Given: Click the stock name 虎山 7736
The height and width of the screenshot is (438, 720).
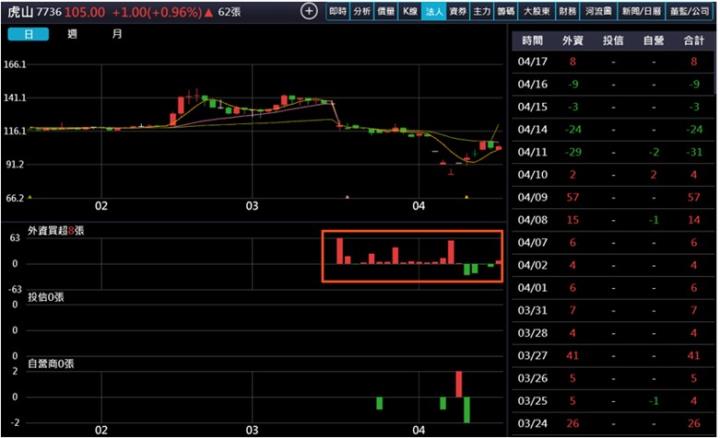Looking at the screenshot, I should (x=34, y=12).
